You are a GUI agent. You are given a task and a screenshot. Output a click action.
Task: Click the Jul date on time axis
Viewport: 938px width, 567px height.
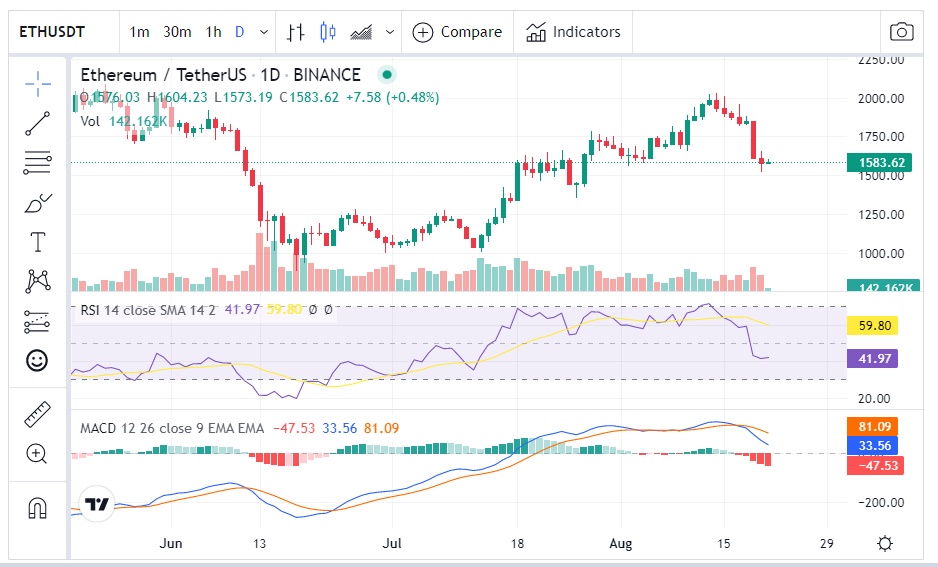coord(392,544)
